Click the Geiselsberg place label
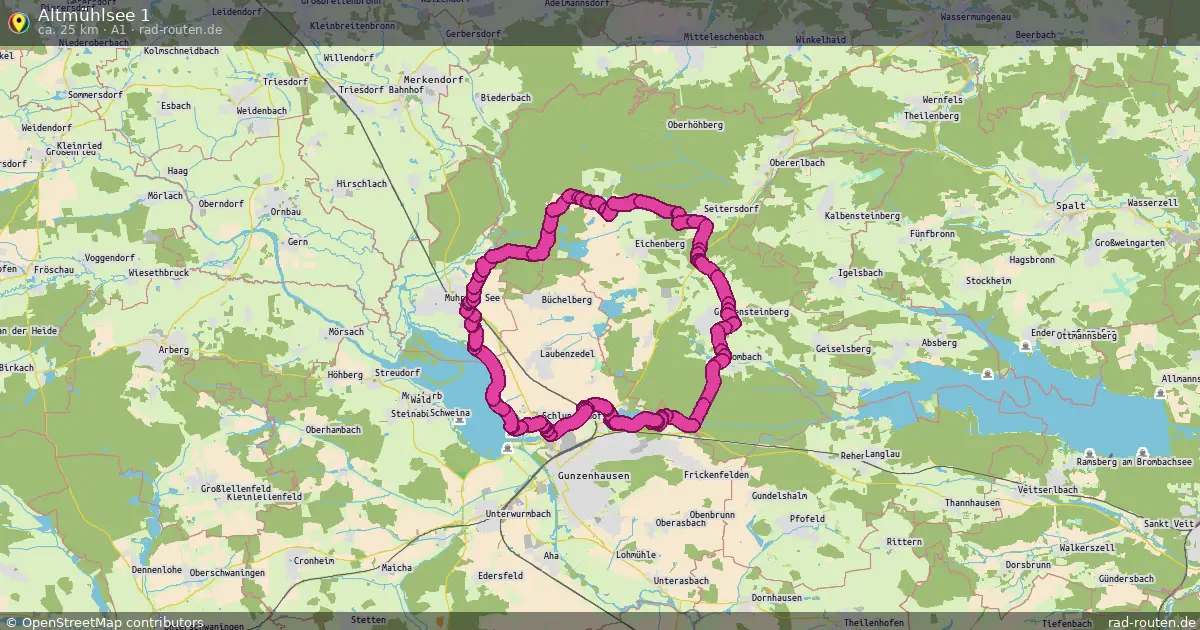The height and width of the screenshot is (630, 1200). (844, 349)
